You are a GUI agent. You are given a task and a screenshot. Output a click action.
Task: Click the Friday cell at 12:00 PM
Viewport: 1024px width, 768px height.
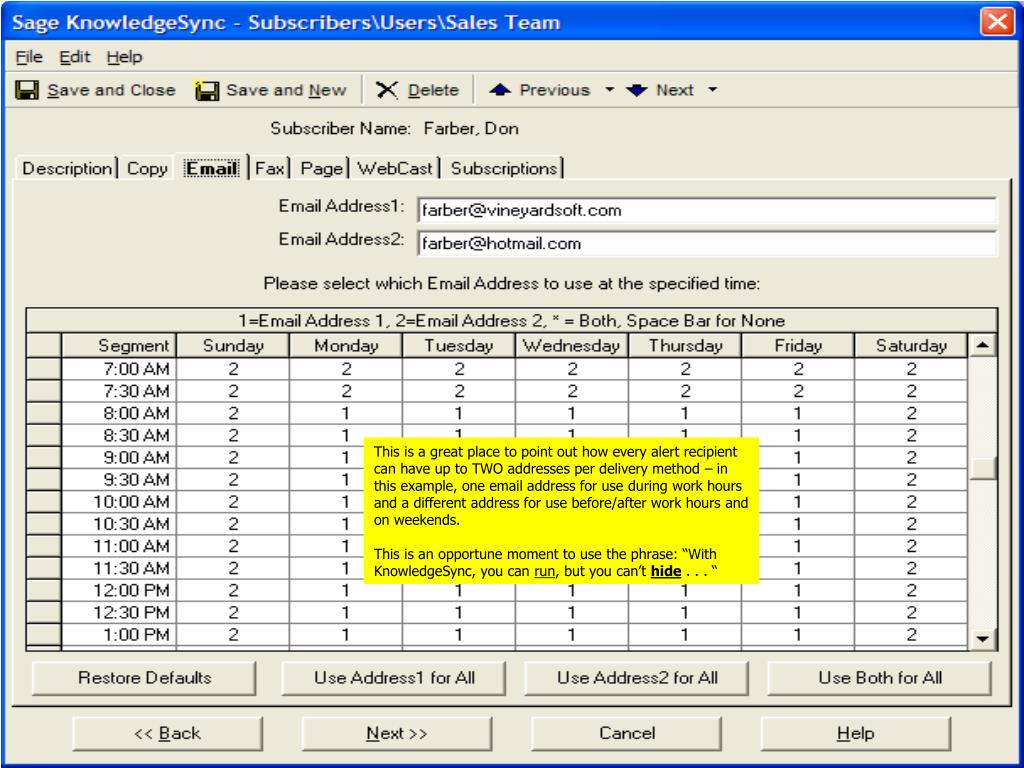click(797, 590)
